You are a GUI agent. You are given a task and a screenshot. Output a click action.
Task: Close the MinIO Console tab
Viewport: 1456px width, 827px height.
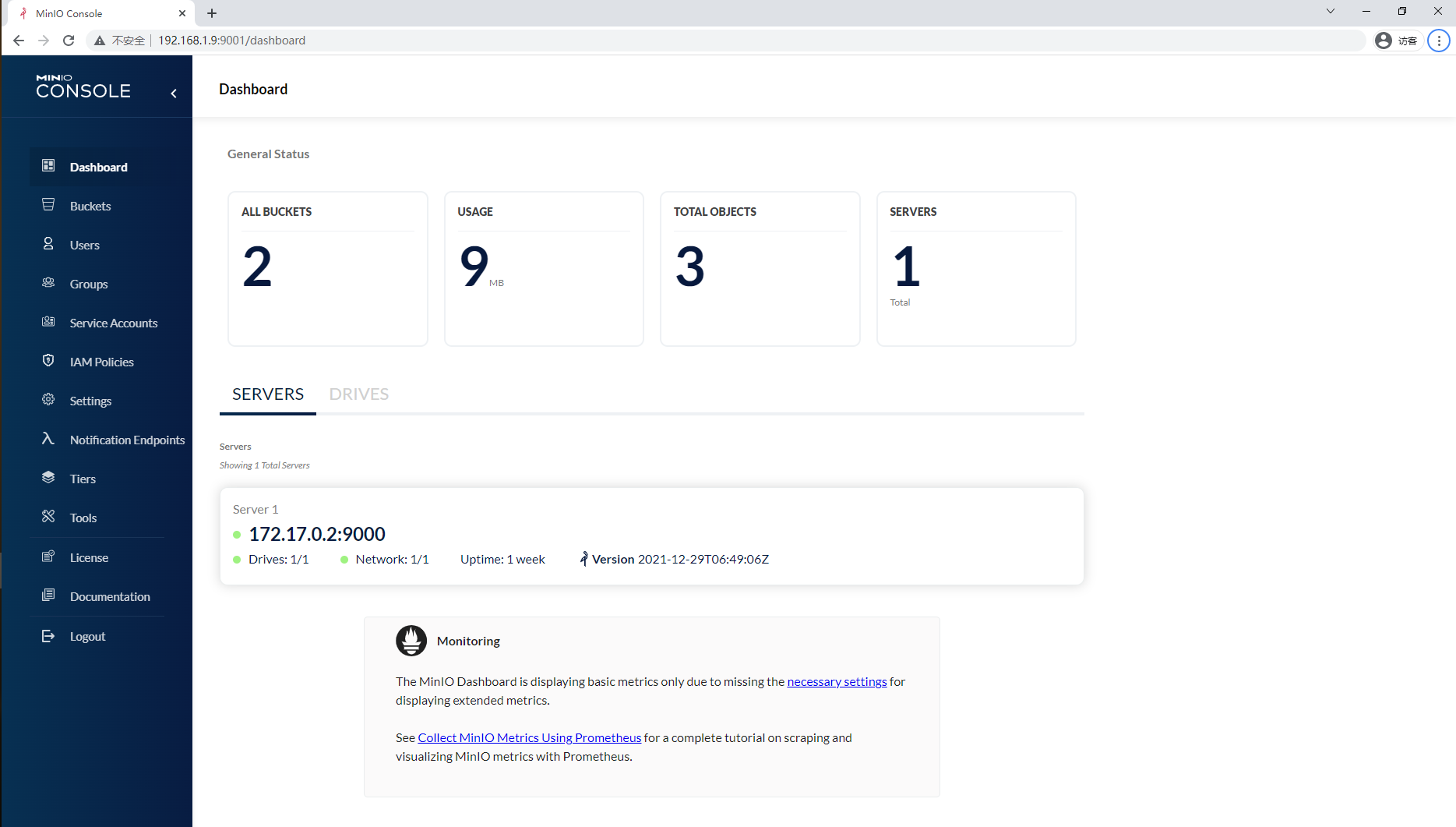pos(182,13)
